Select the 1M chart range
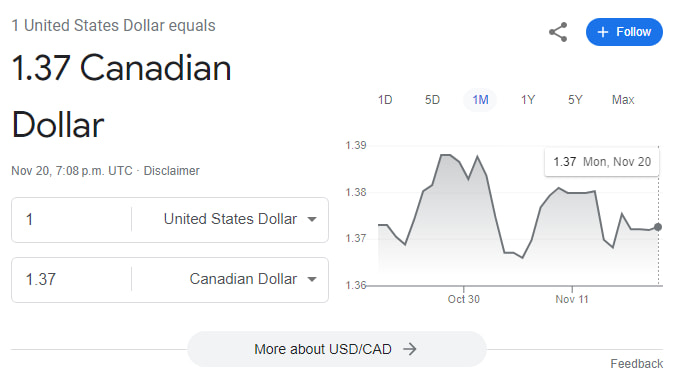This screenshot has width=682, height=388. point(480,100)
